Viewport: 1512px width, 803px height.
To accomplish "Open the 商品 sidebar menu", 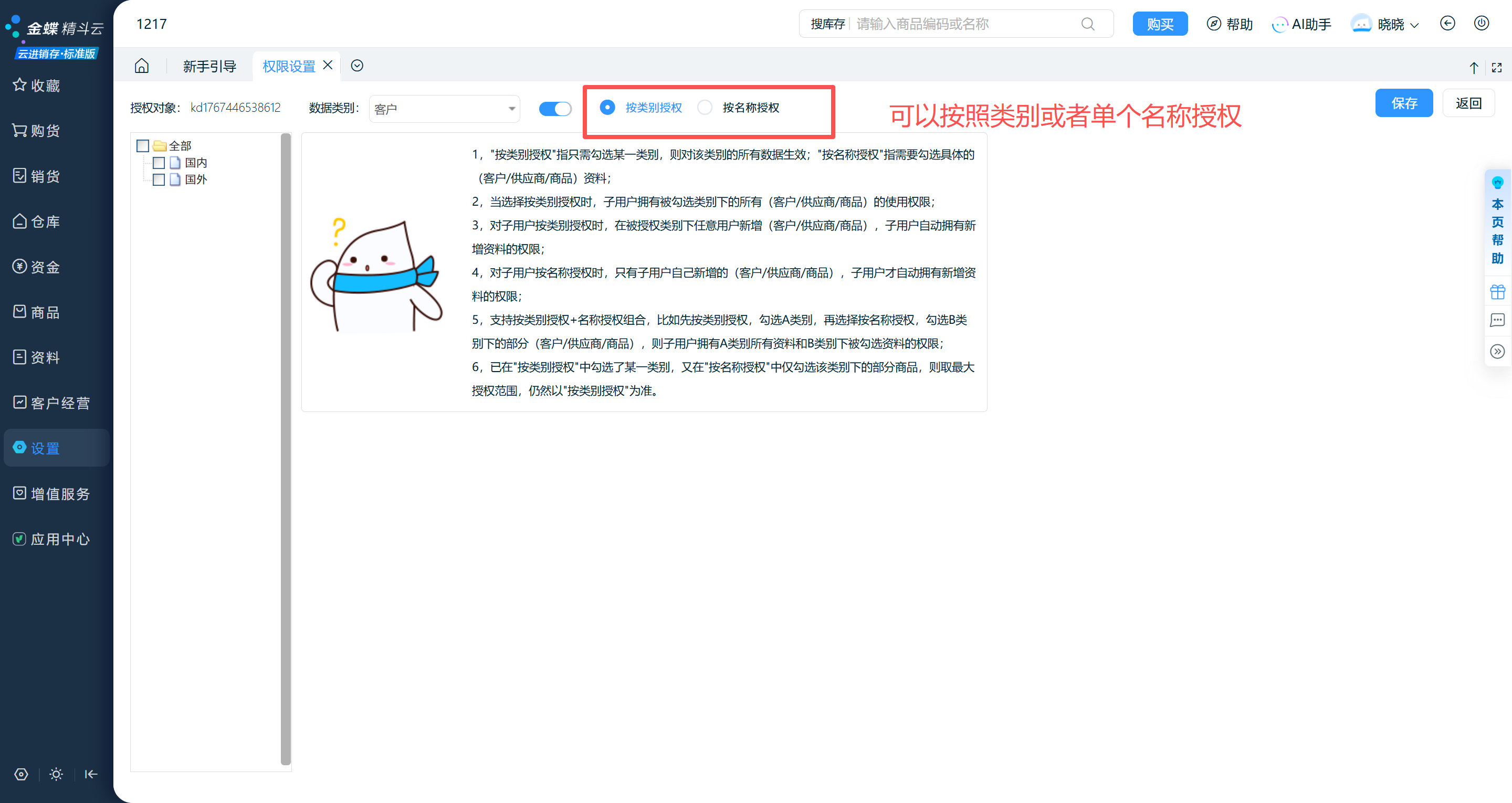I will pos(45,312).
